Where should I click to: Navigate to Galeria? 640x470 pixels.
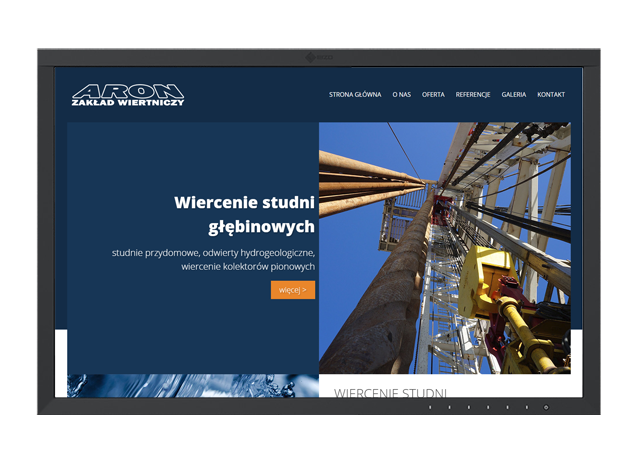click(x=514, y=95)
